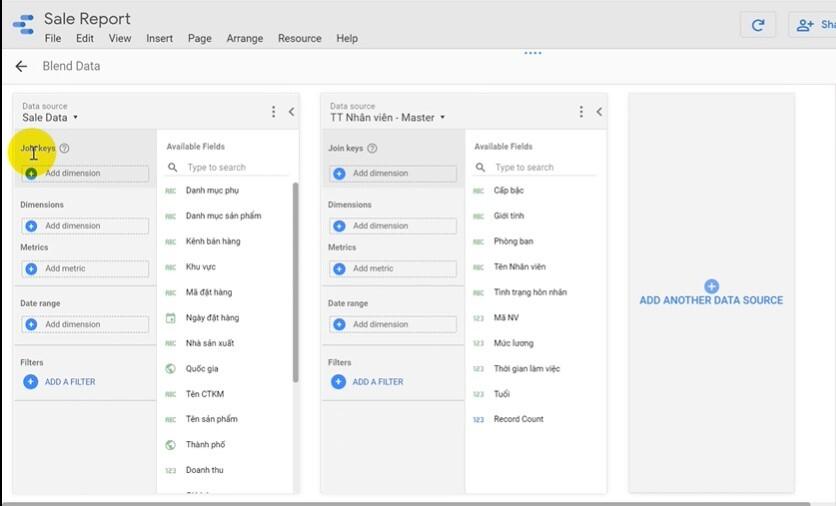
Task: Open the Arrange menu
Action: [244, 38]
